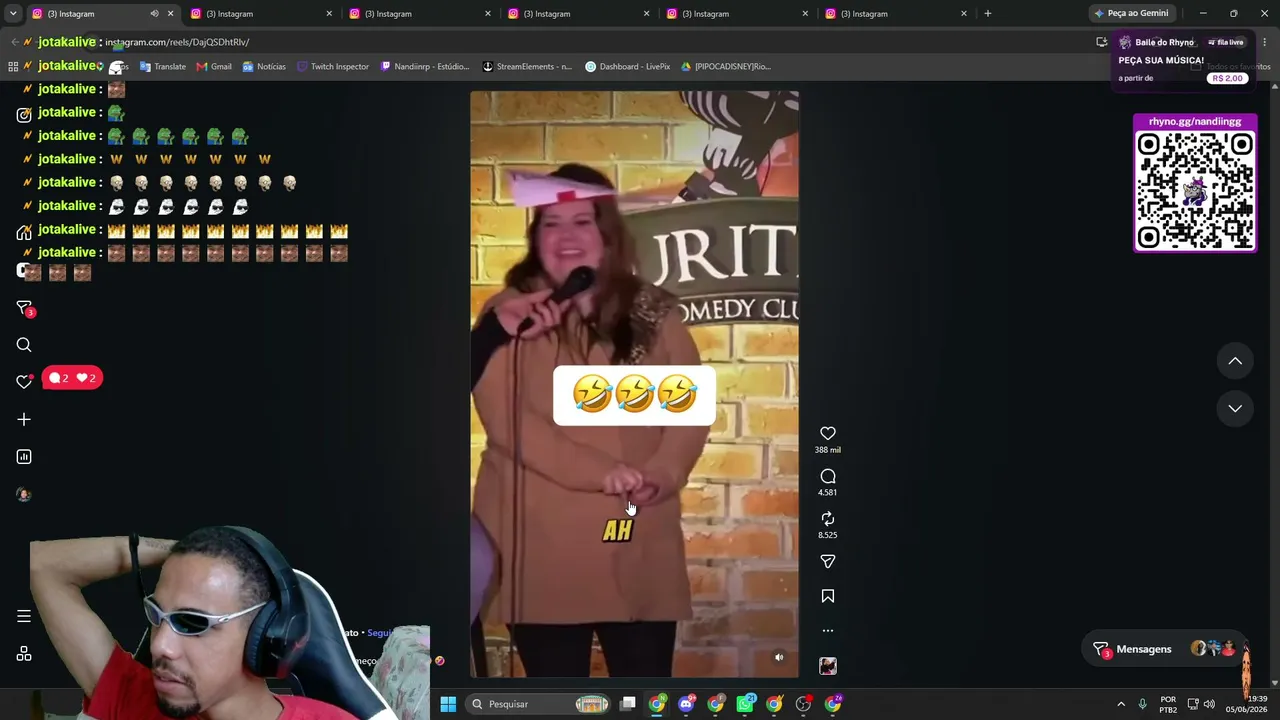Save the reel with the bookmark icon
Viewport: 1280px width, 720px height.
pos(828,596)
